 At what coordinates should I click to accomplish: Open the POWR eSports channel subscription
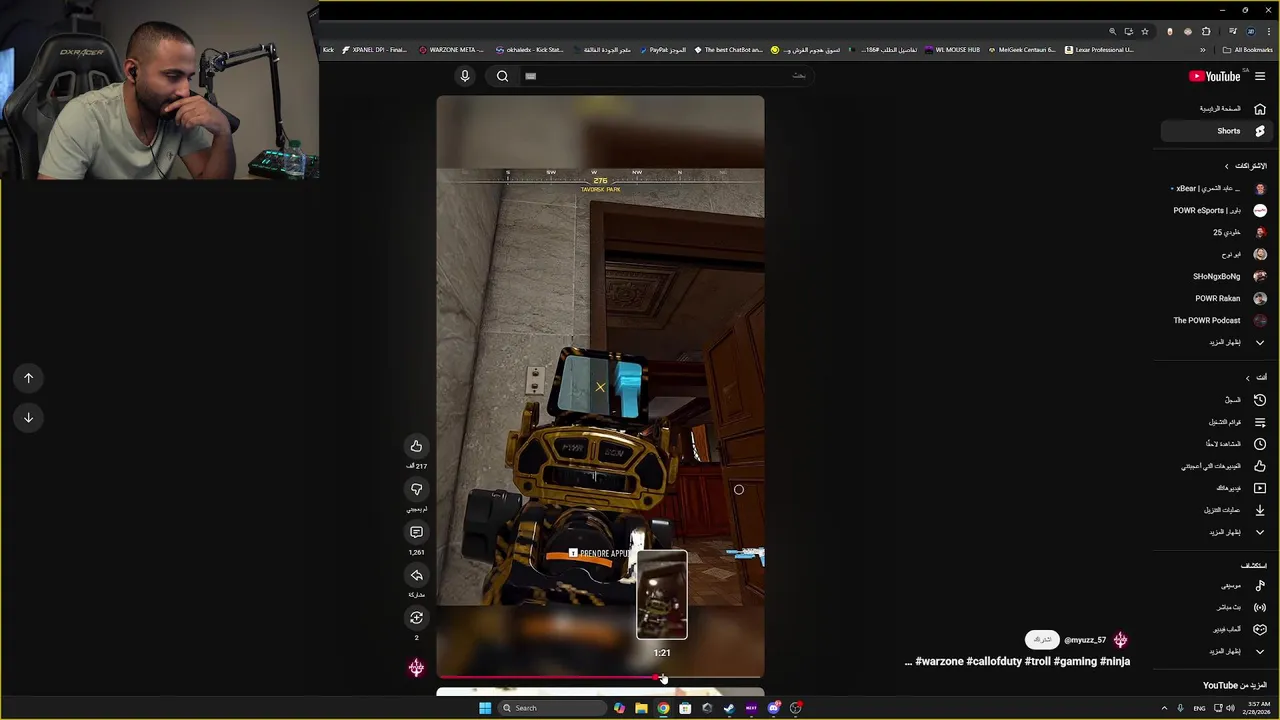coord(1217,210)
